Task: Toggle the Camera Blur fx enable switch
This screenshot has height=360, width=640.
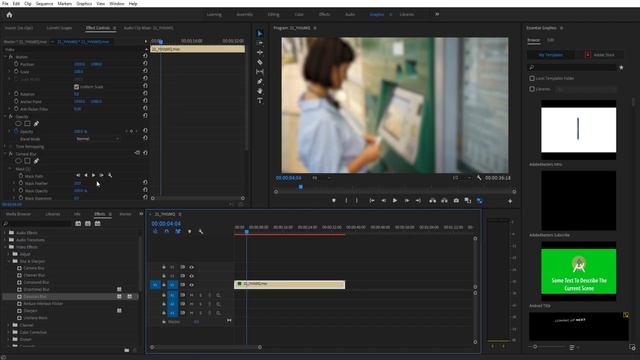Action: tap(11, 154)
